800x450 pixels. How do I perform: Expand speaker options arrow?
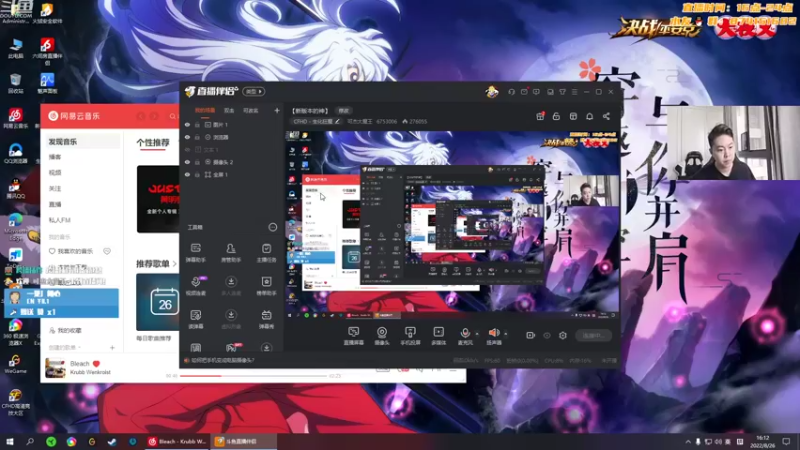pos(506,334)
